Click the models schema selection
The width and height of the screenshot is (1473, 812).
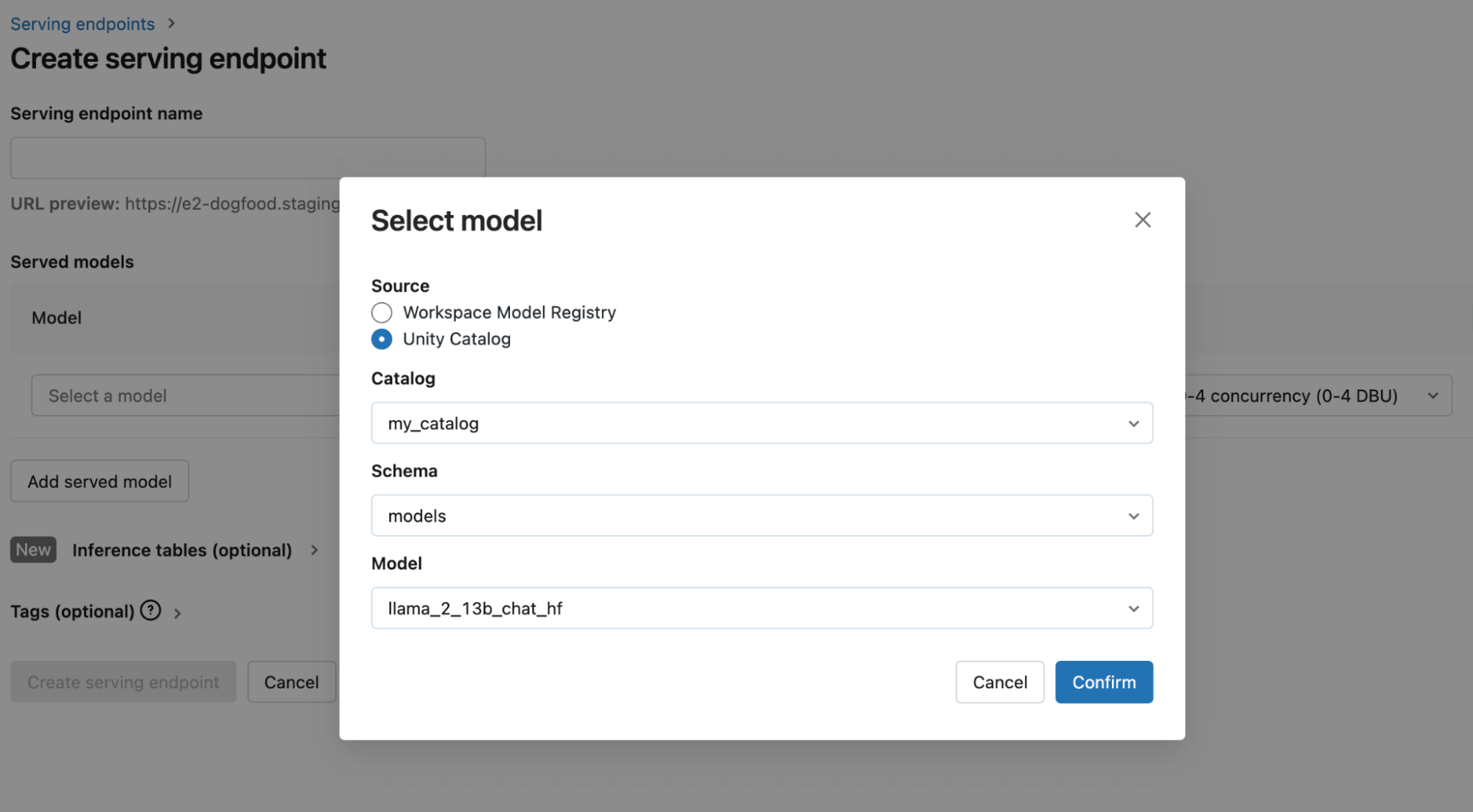point(762,515)
